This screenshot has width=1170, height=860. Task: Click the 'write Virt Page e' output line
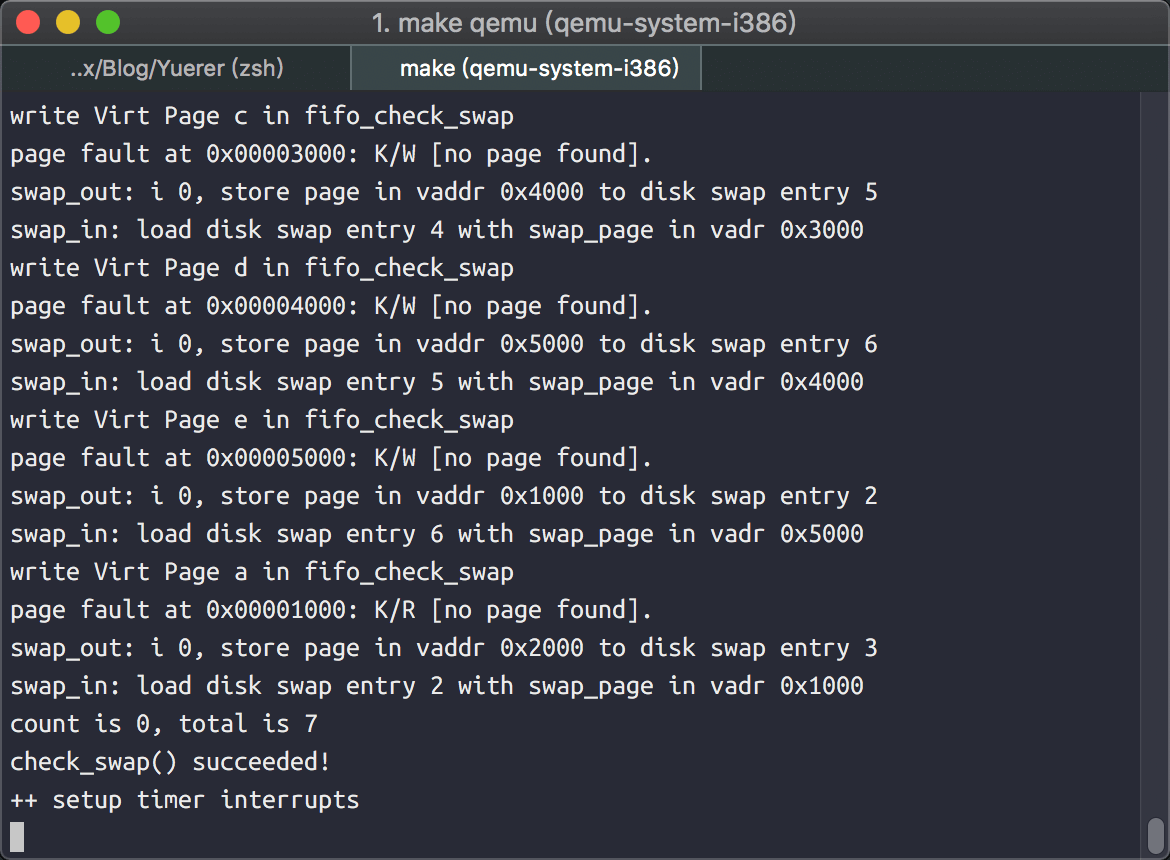(262, 420)
